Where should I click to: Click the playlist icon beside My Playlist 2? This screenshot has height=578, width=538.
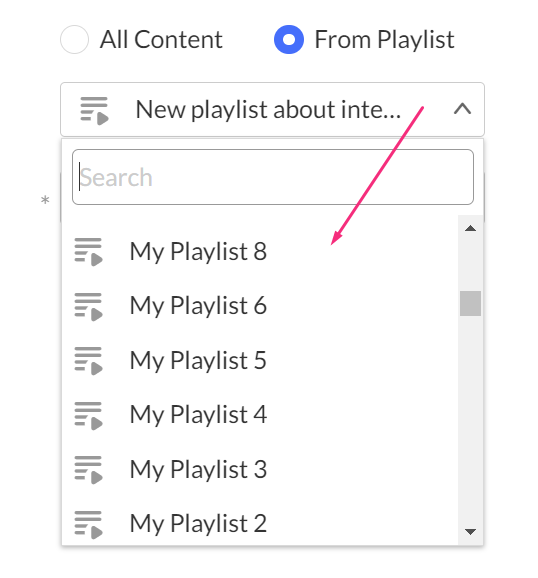click(88, 524)
